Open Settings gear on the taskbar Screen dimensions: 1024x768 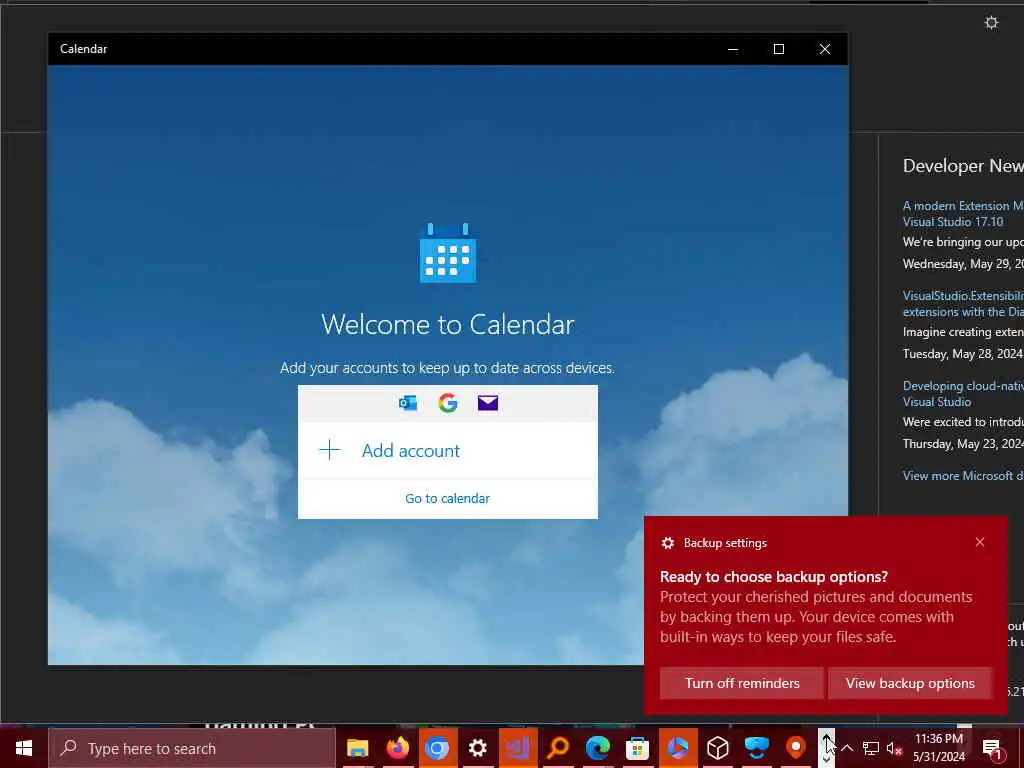pos(477,748)
